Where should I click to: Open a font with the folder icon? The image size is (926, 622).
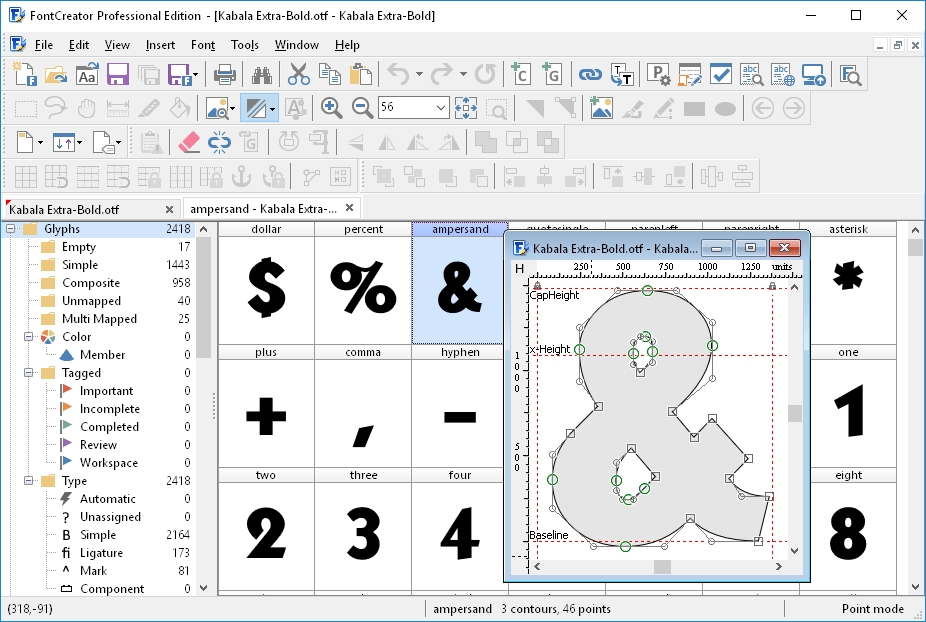(x=56, y=74)
